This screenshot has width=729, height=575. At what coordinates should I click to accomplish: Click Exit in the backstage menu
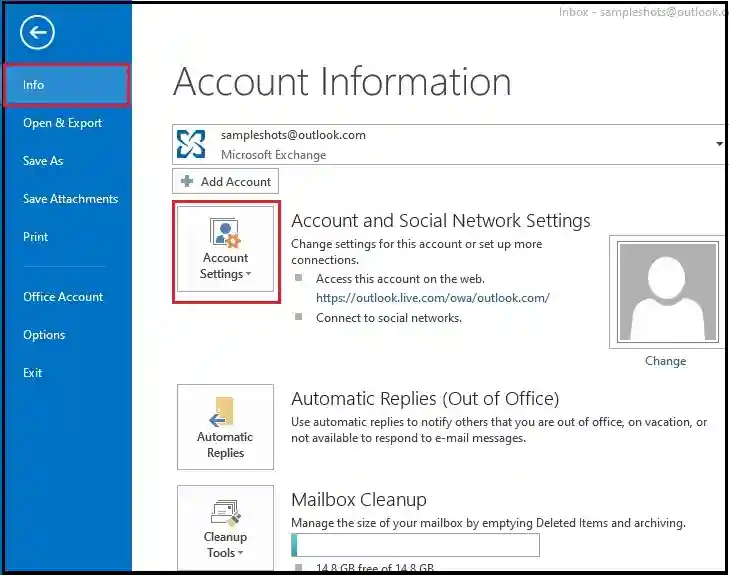coord(33,373)
